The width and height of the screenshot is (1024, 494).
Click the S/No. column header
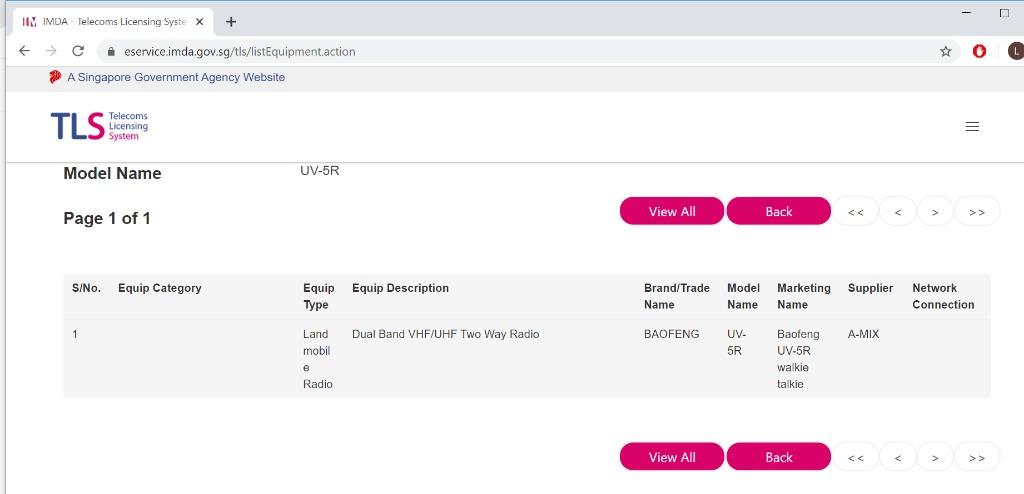[86, 288]
